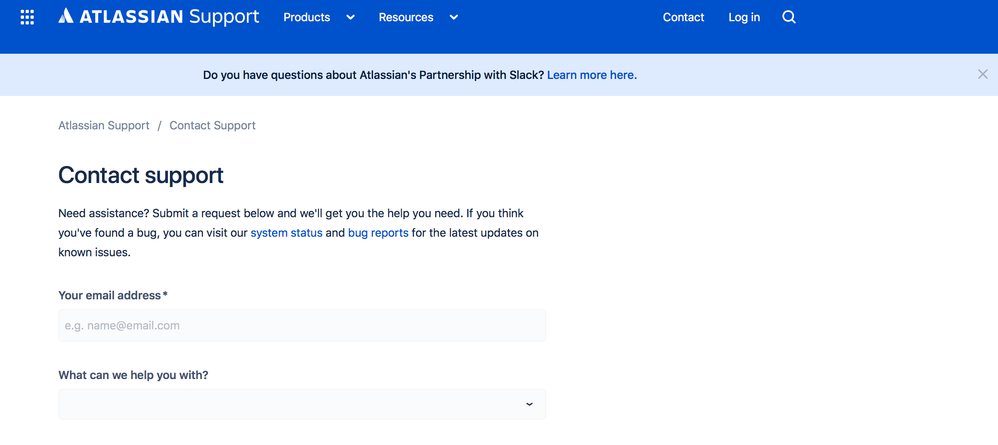Viewport: 998px width, 445px height.
Task: Open the bug reports link
Action: (378, 233)
